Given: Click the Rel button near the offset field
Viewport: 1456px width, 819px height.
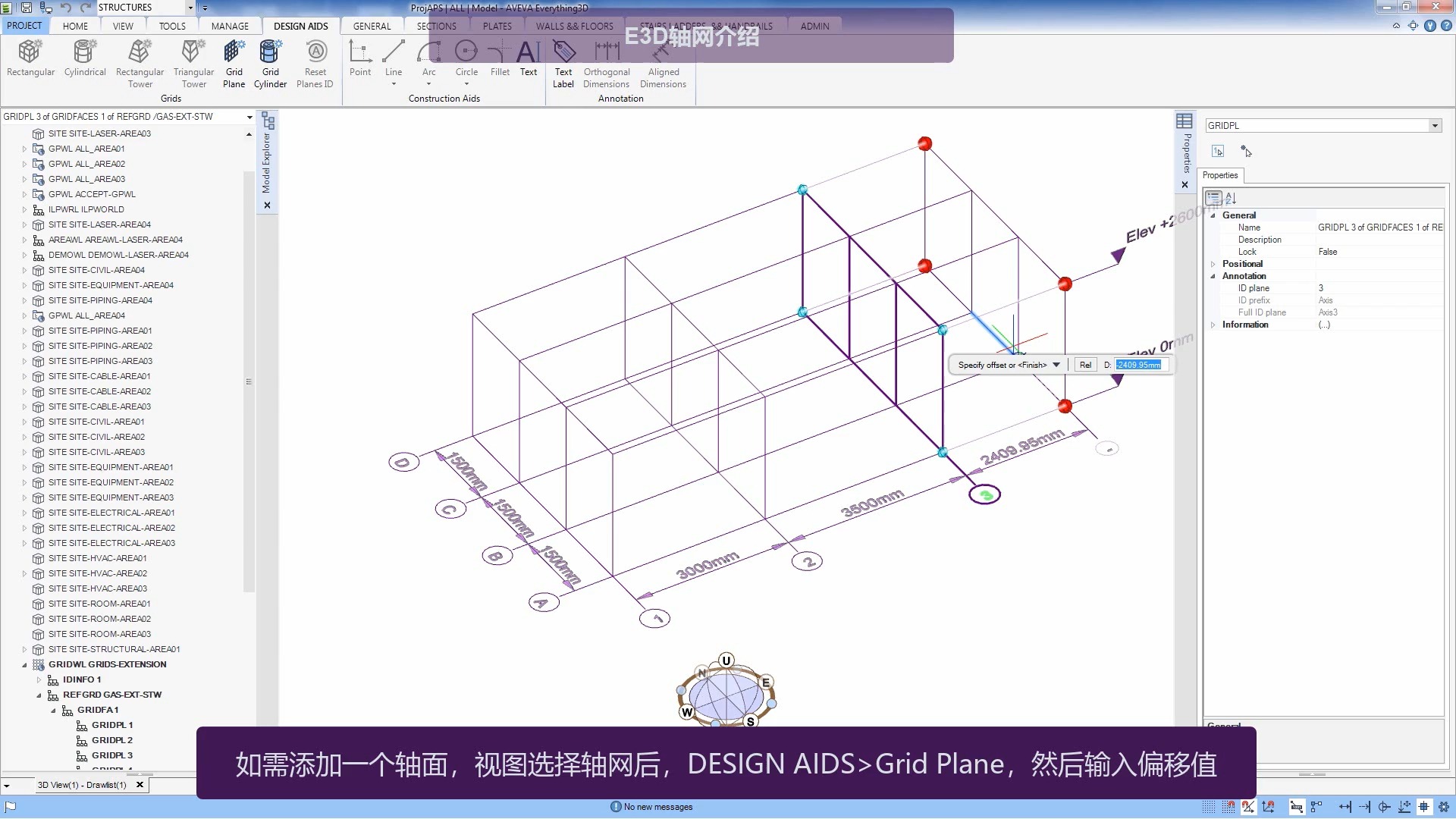Looking at the screenshot, I should tap(1084, 365).
